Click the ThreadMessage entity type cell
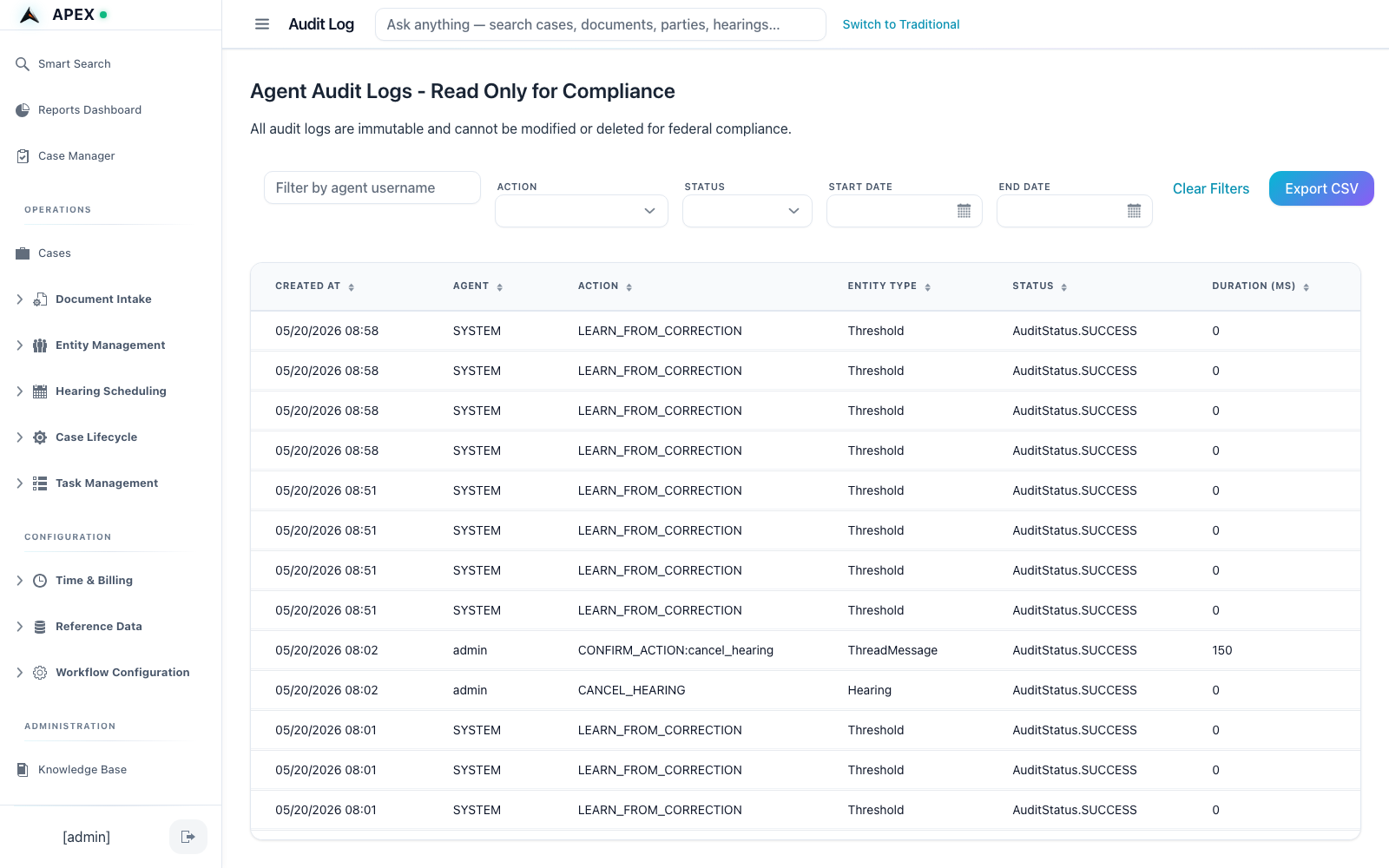The width and height of the screenshot is (1389, 868). (892, 650)
